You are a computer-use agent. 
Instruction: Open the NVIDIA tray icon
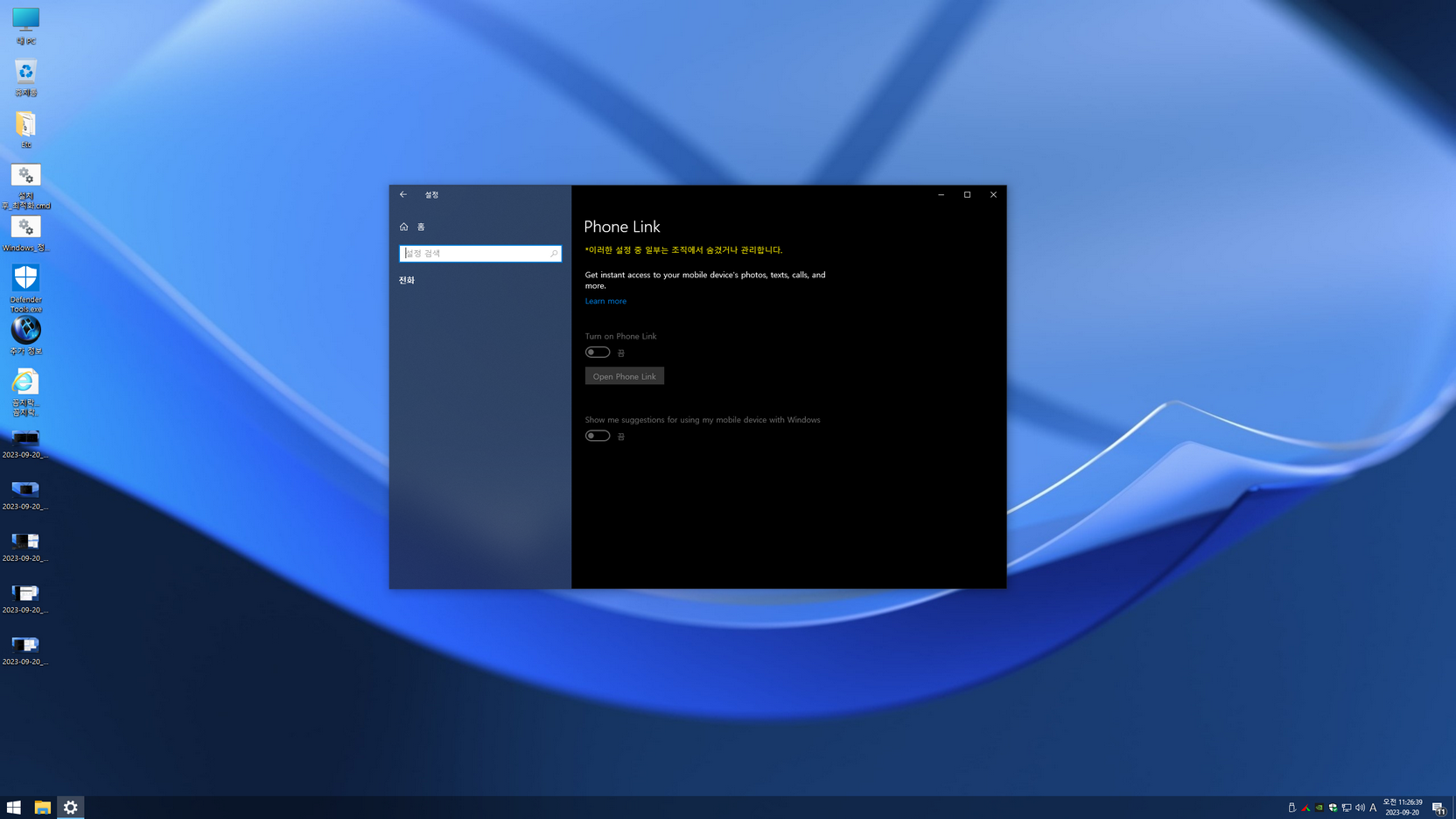tap(1319, 808)
